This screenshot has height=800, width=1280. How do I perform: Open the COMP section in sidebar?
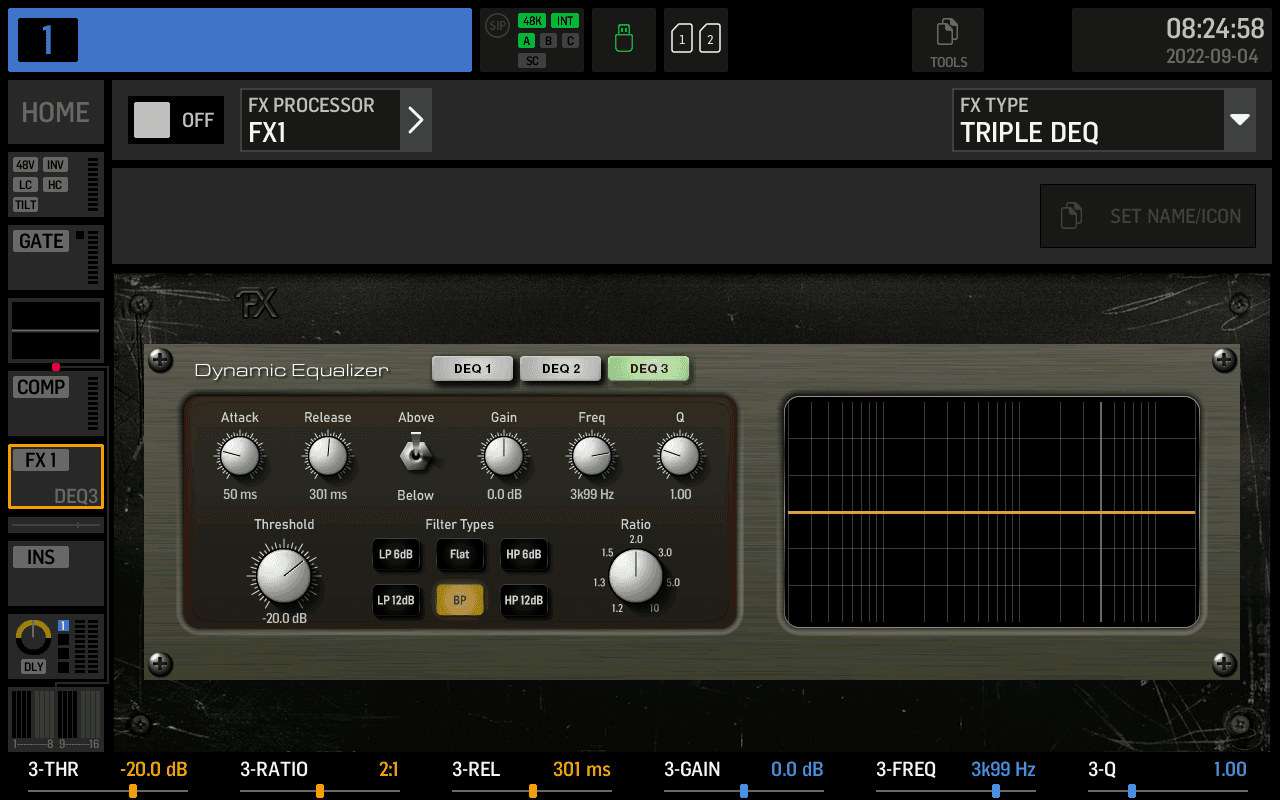(x=56, y=404)
